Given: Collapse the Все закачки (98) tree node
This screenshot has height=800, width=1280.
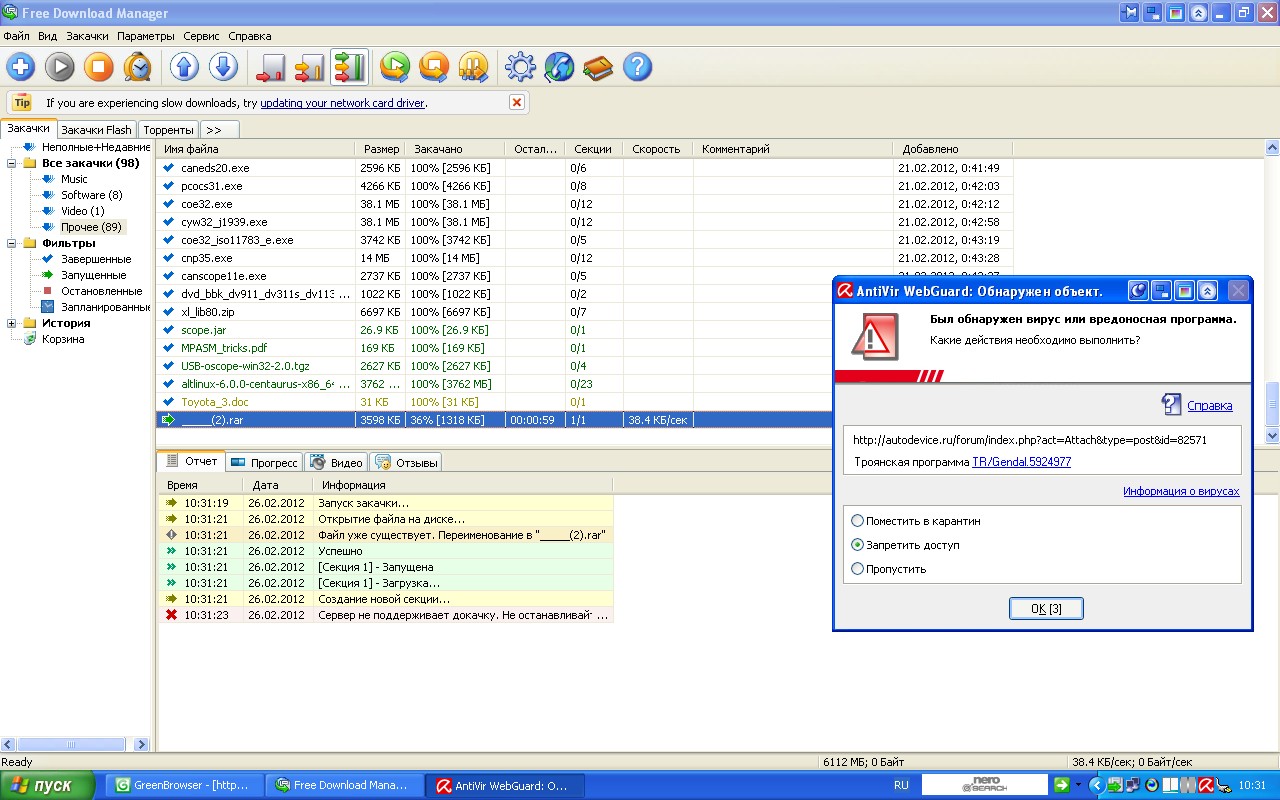Looking at the screenshot, I should point(12,163).
